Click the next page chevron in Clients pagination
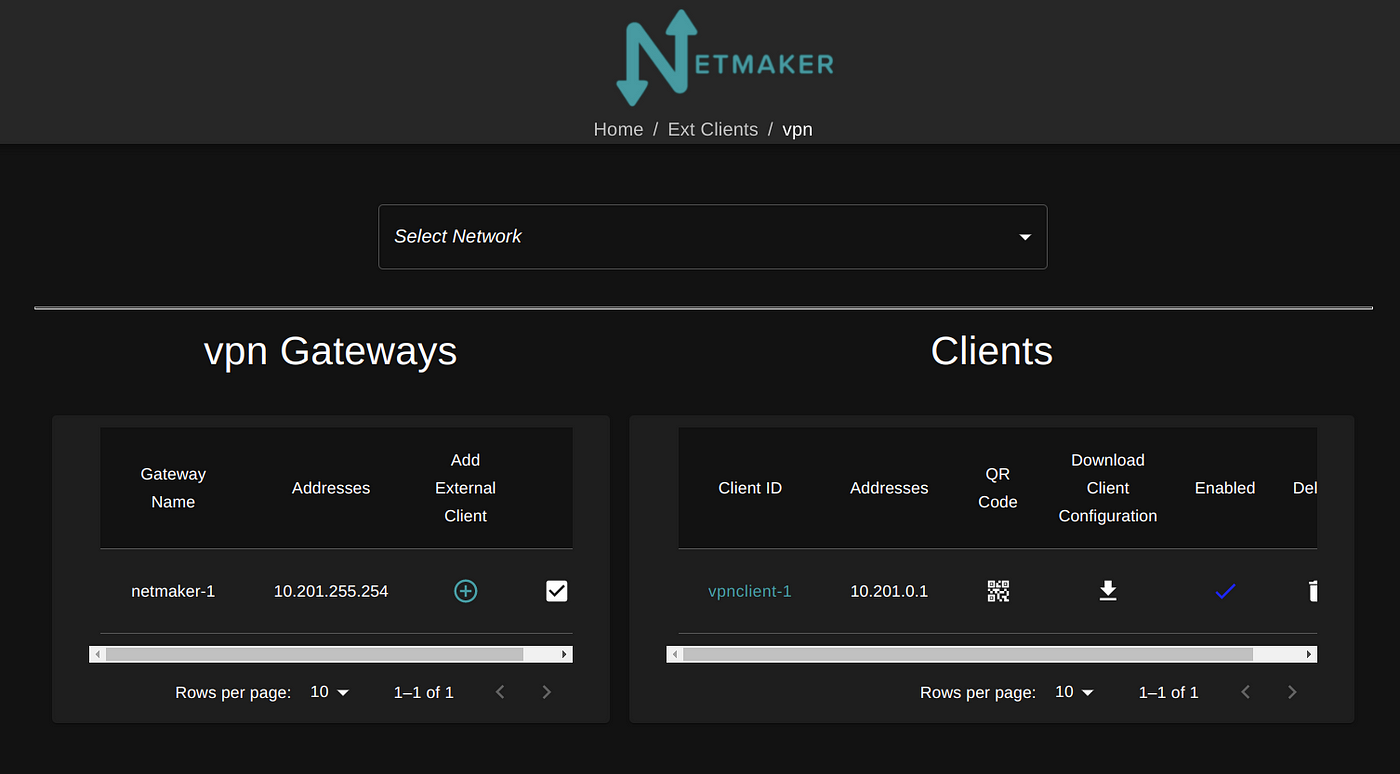Screen dimensions: 1400x774 click(1291, 691)
